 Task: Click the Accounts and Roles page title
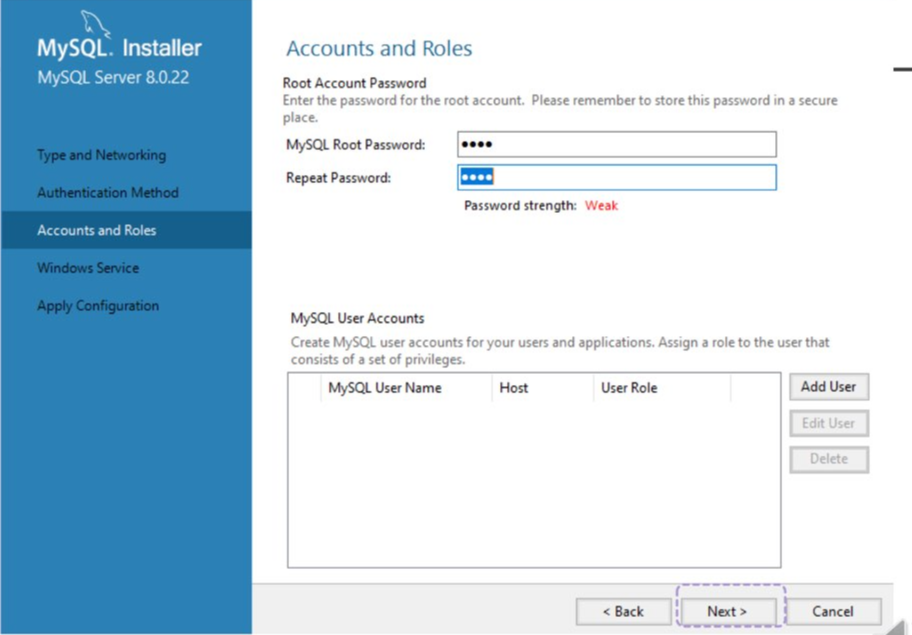(379, 48)
